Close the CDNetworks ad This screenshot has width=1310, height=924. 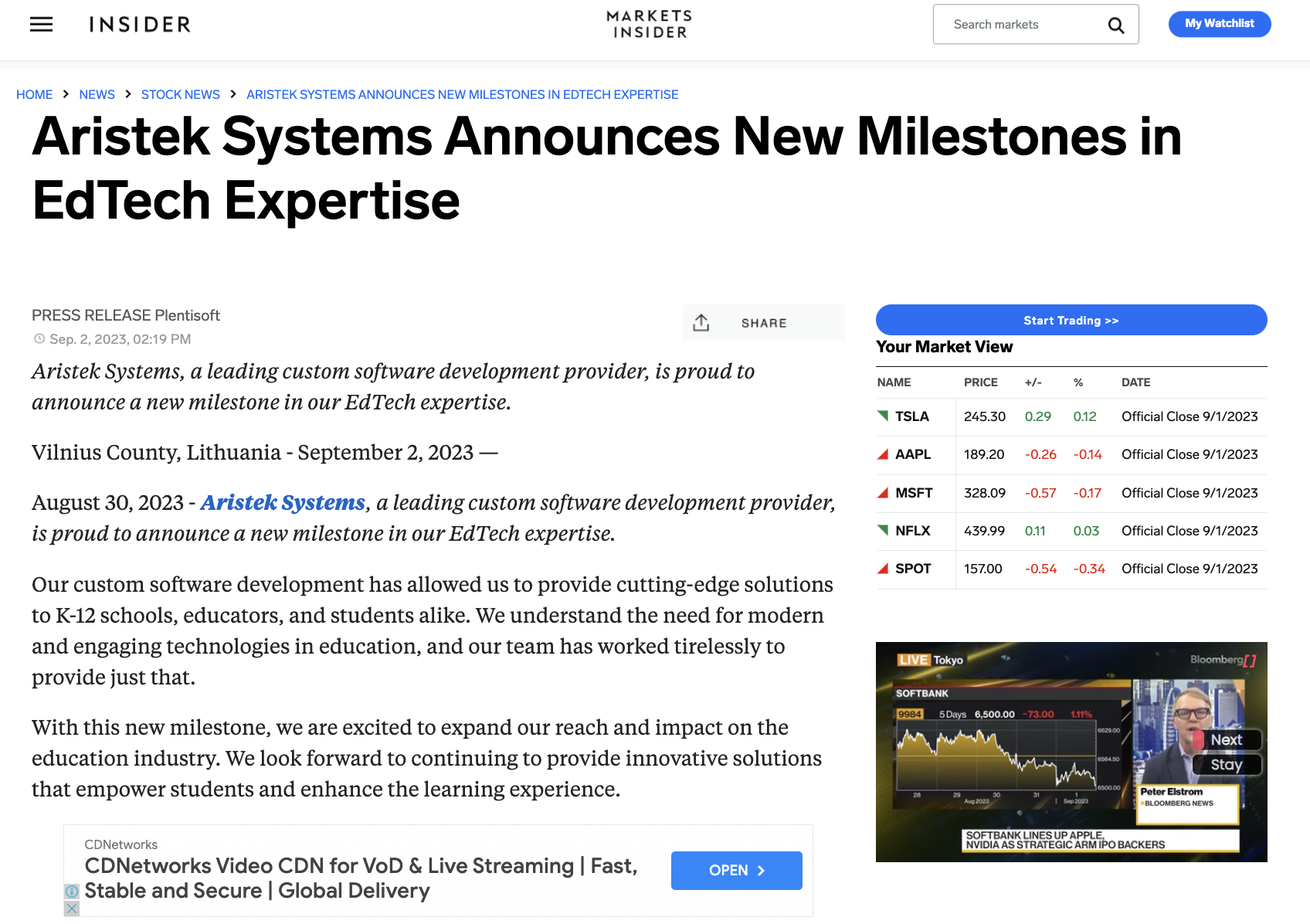coord(71,909)
